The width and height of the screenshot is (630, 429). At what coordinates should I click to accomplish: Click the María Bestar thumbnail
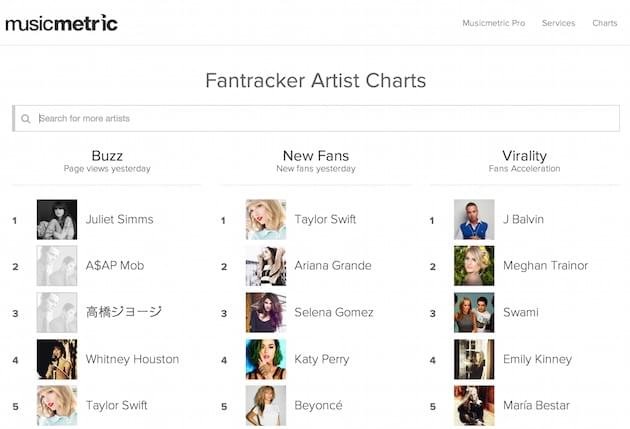click(x=474, y=405)
